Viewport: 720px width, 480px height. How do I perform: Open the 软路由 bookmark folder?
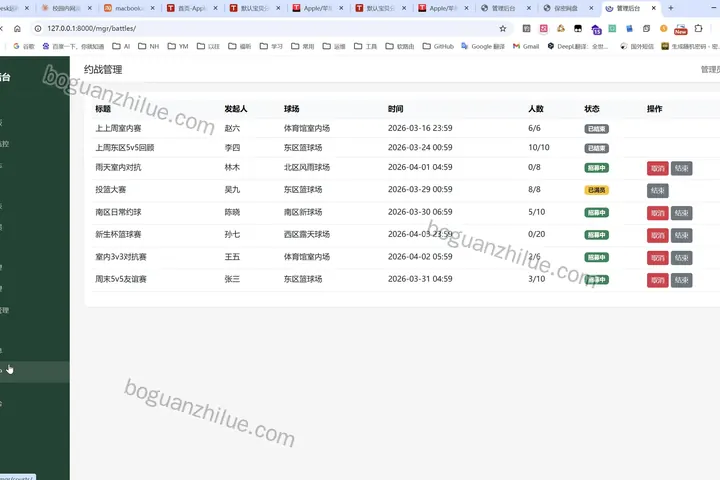[400, 46]
